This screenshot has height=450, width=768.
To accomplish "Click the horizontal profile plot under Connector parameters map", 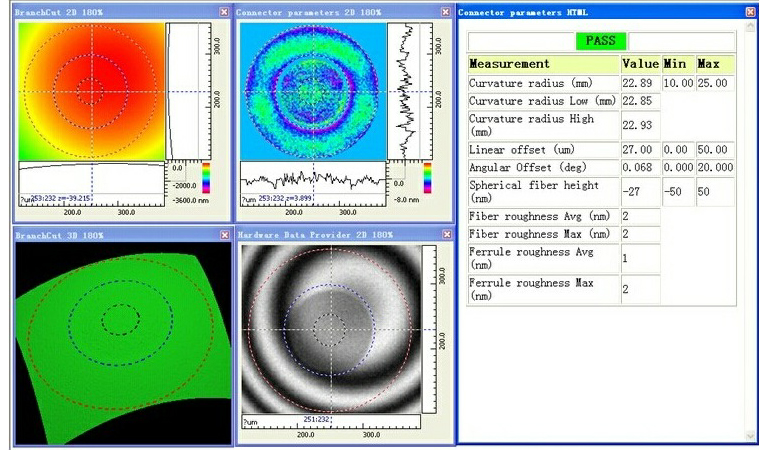I will [312, 180].
